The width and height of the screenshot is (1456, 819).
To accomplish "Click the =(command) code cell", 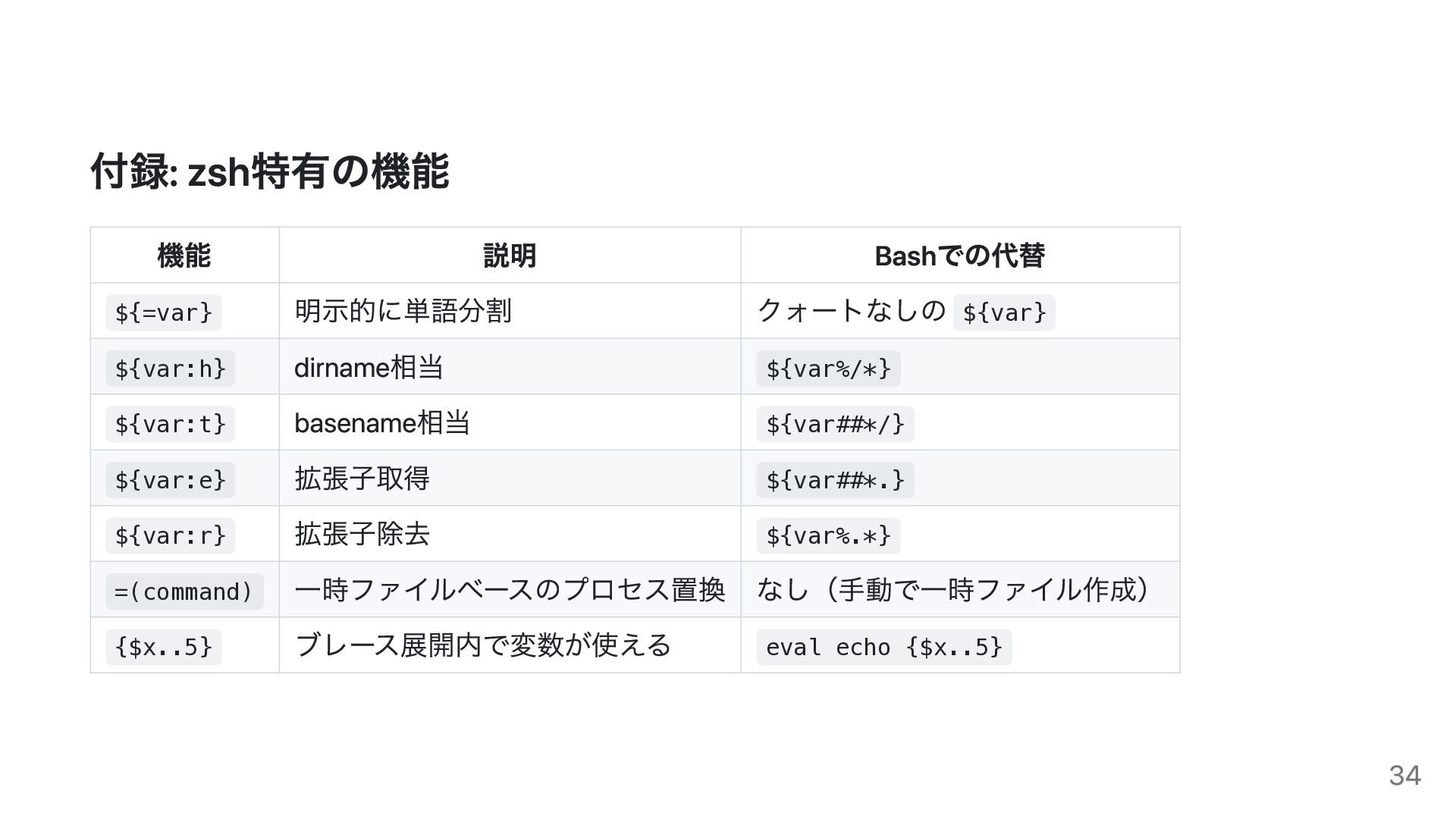I will (x=184, y=591).
